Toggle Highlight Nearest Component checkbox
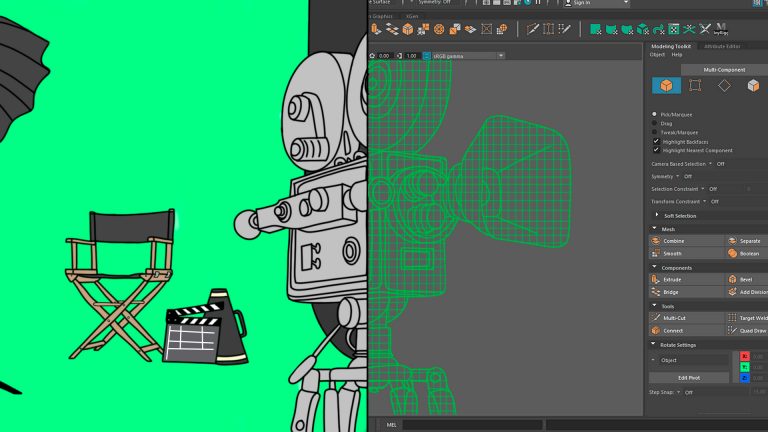Viewport: 768px width, 432px height. point(656,150)
